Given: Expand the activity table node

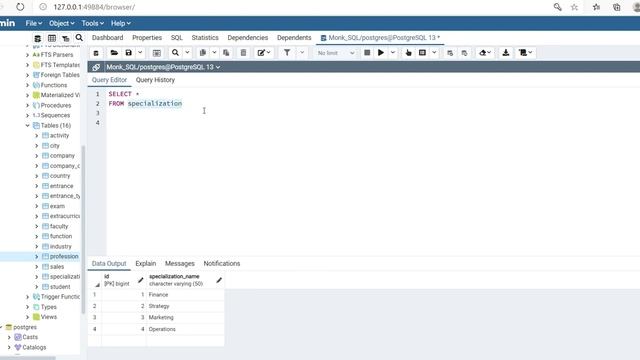Looking at the screenshot, I should click(36, 136).
